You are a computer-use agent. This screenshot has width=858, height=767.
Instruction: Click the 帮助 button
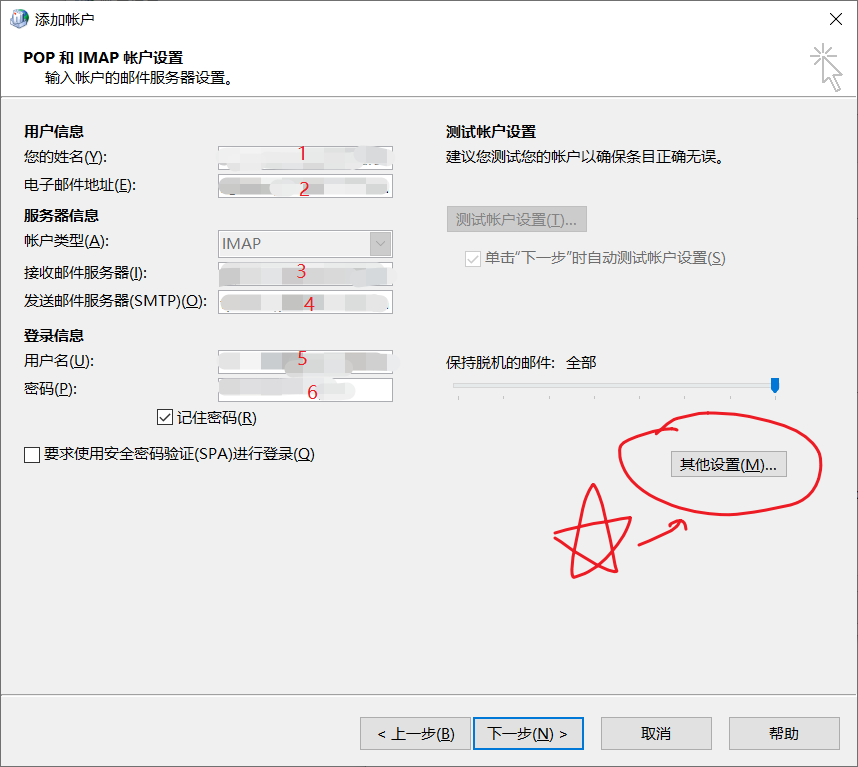click(784, 733)
